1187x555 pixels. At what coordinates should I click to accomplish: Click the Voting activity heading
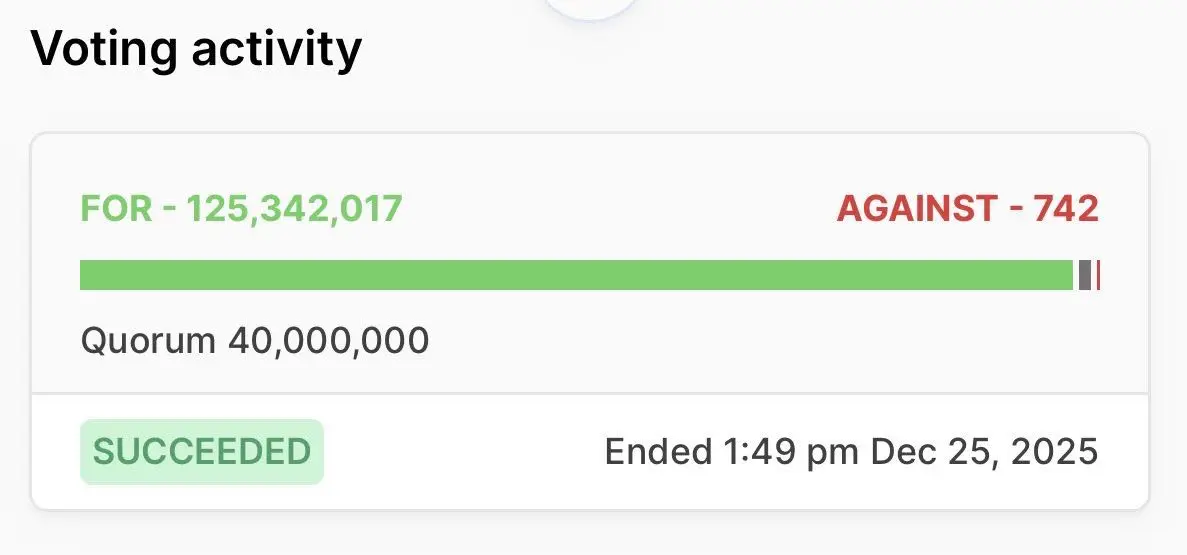(196, 49)
